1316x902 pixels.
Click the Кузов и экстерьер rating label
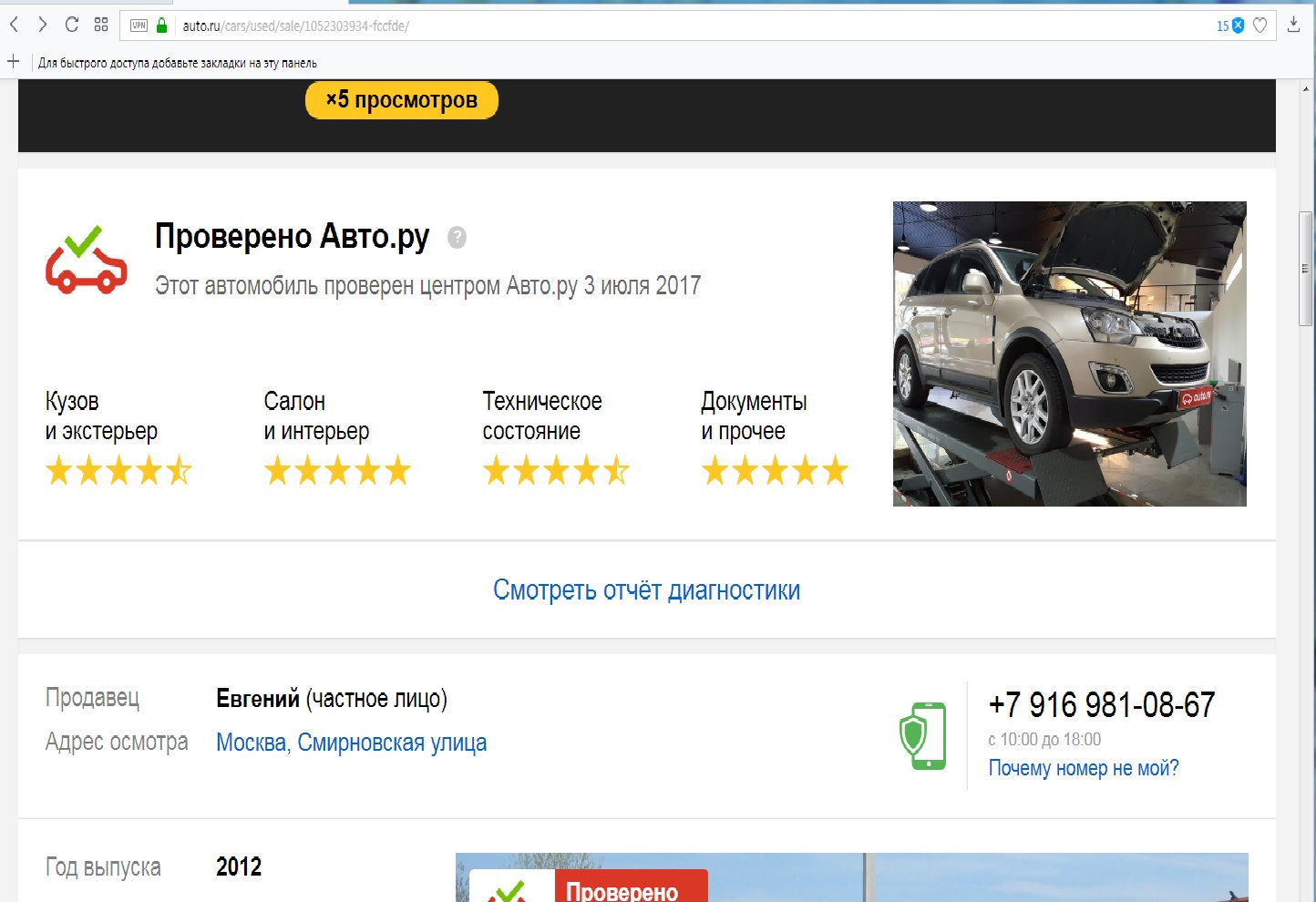click(101, 416)
